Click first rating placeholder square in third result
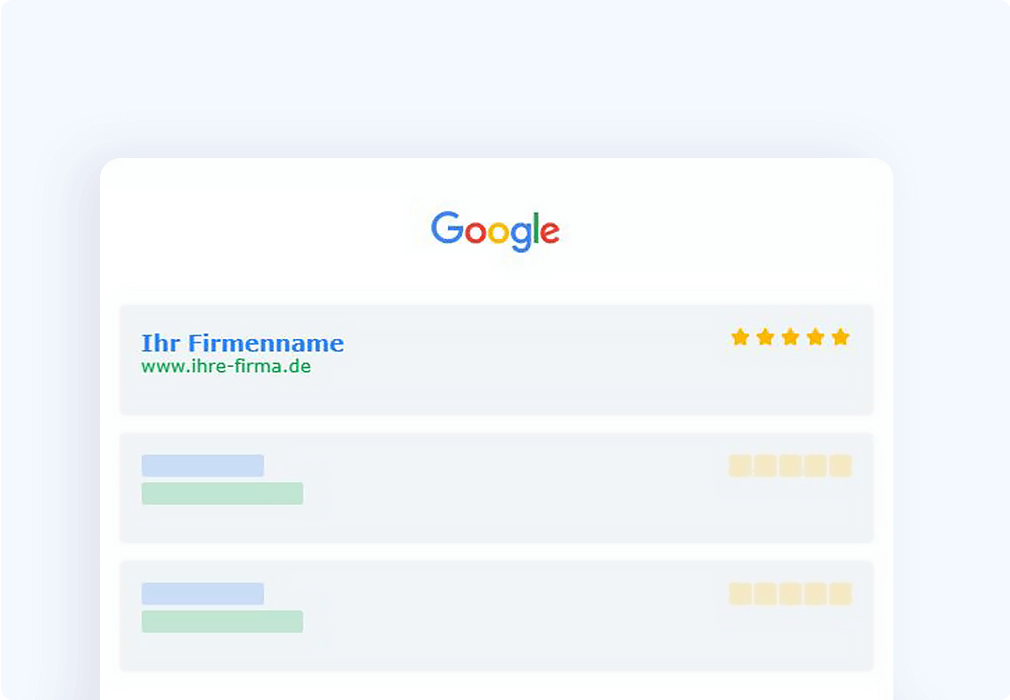The height and width of the screenshot is (700, 1010). (x=740, y=594)
